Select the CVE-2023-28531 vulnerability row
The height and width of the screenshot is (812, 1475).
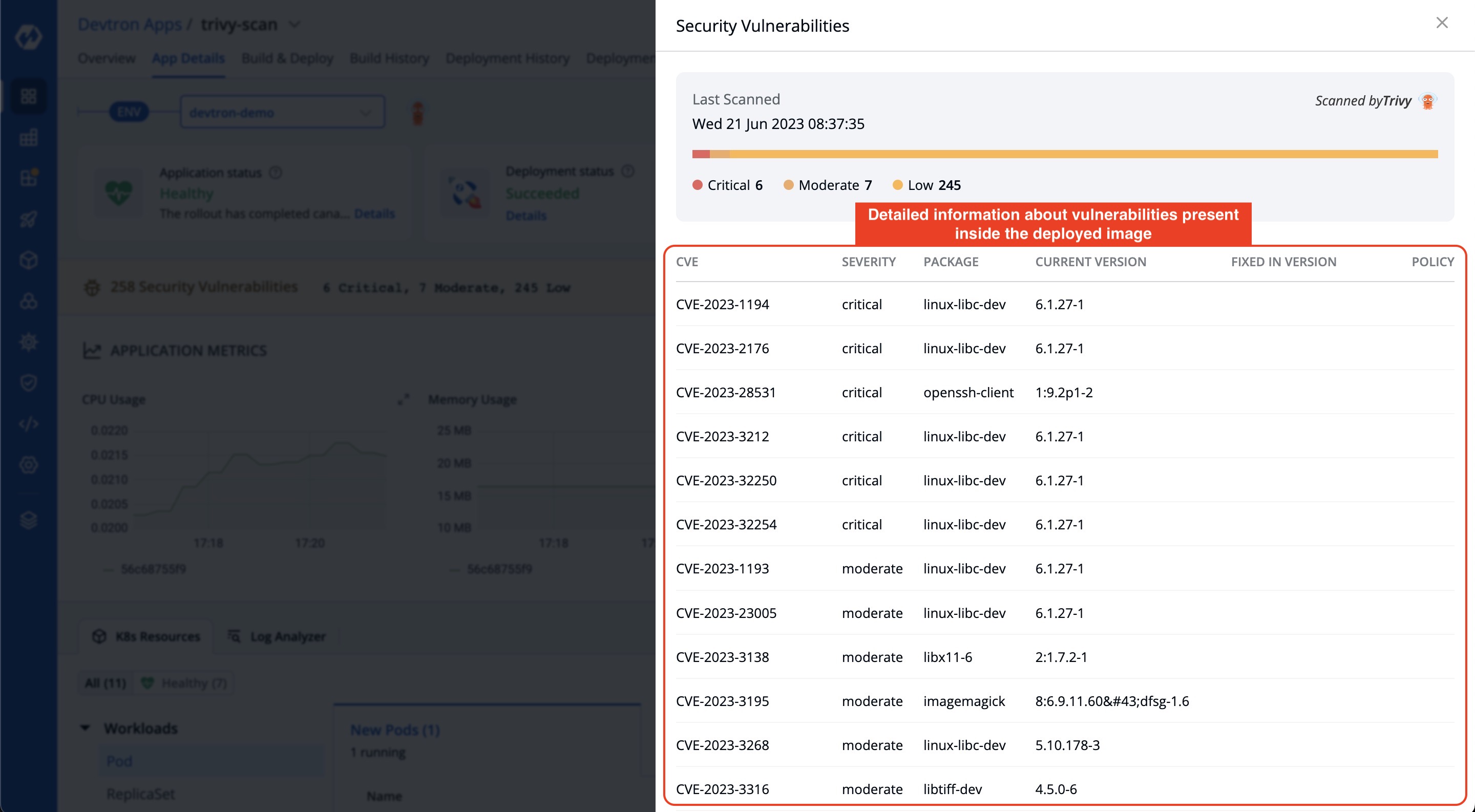coord(1064,392)
